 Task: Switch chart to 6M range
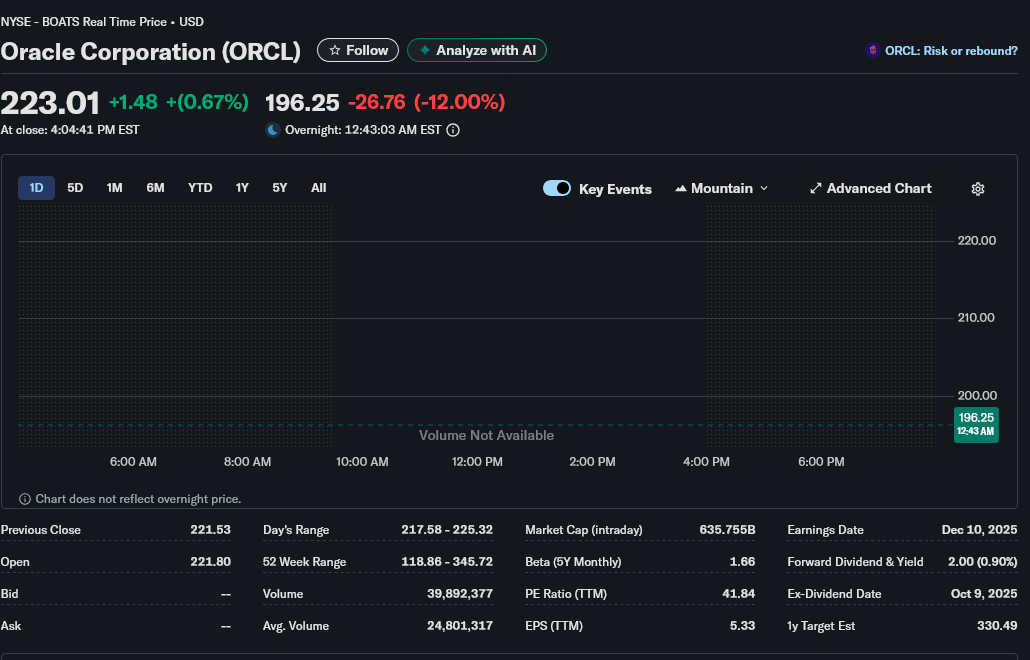click(x=155, y=188)
